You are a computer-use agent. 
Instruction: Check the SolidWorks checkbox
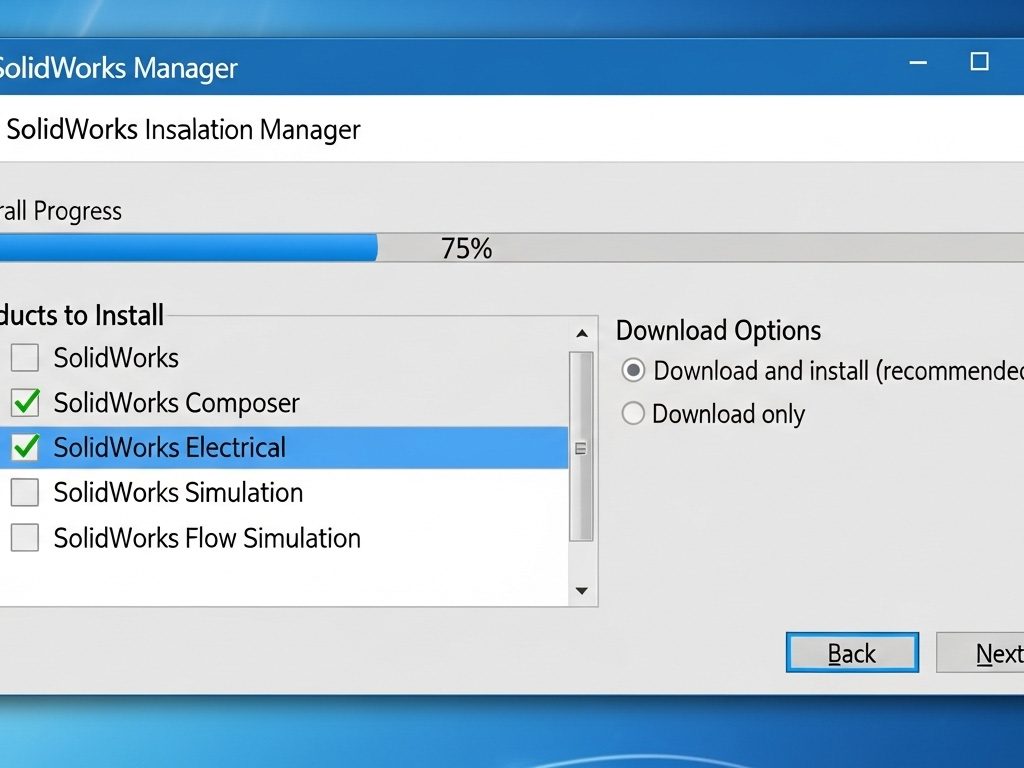click(25, 357)
